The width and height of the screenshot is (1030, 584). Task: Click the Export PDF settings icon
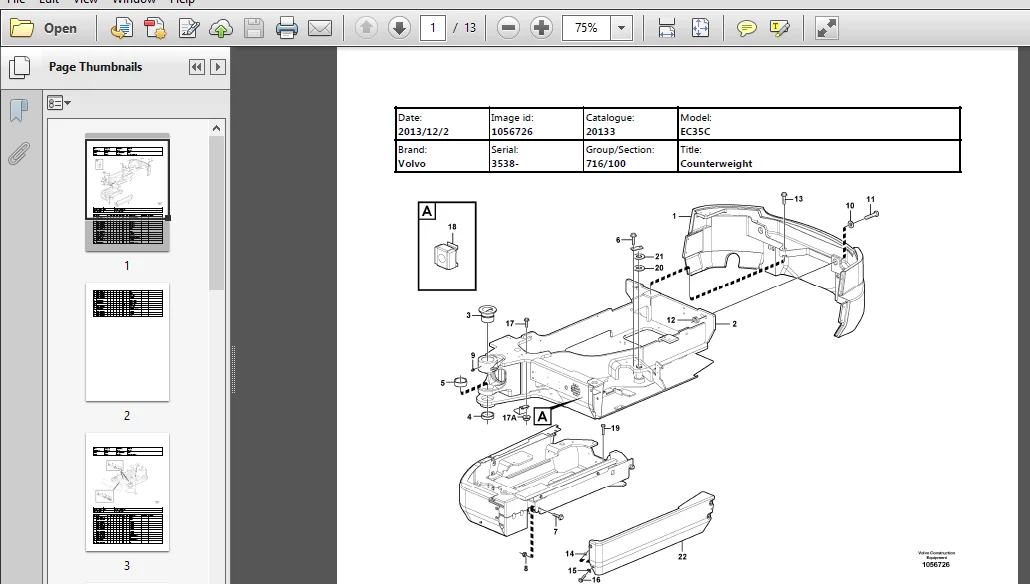[x=155, y=28]
